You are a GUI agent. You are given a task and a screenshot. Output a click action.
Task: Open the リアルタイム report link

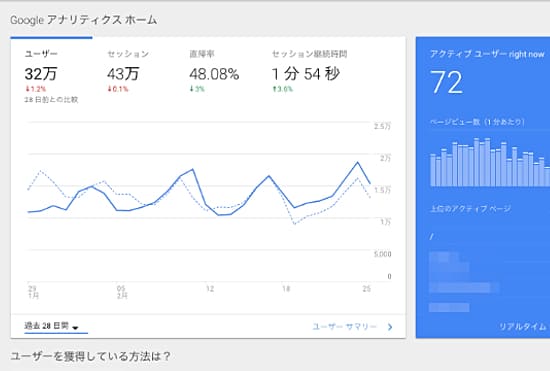pyautogui.click(x=522, y=327)
